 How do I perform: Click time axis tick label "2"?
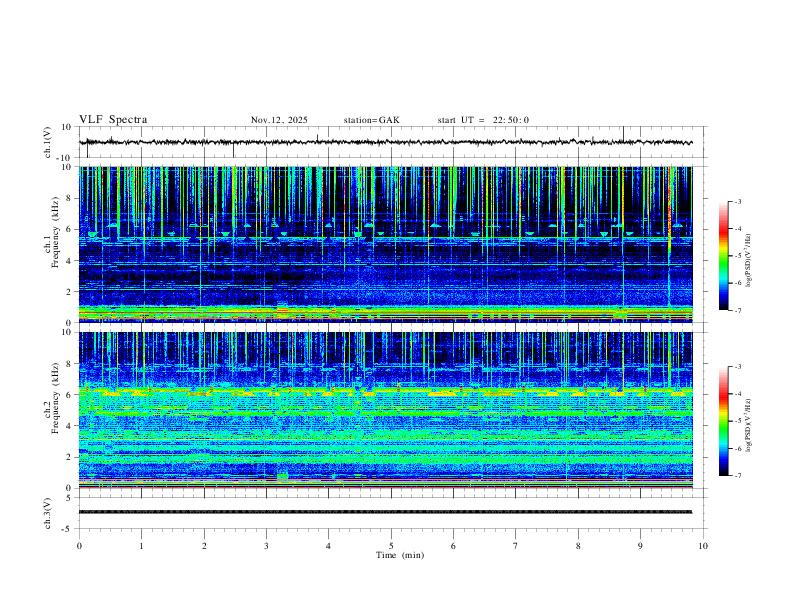pyautogui.click(x=204, y=546)
